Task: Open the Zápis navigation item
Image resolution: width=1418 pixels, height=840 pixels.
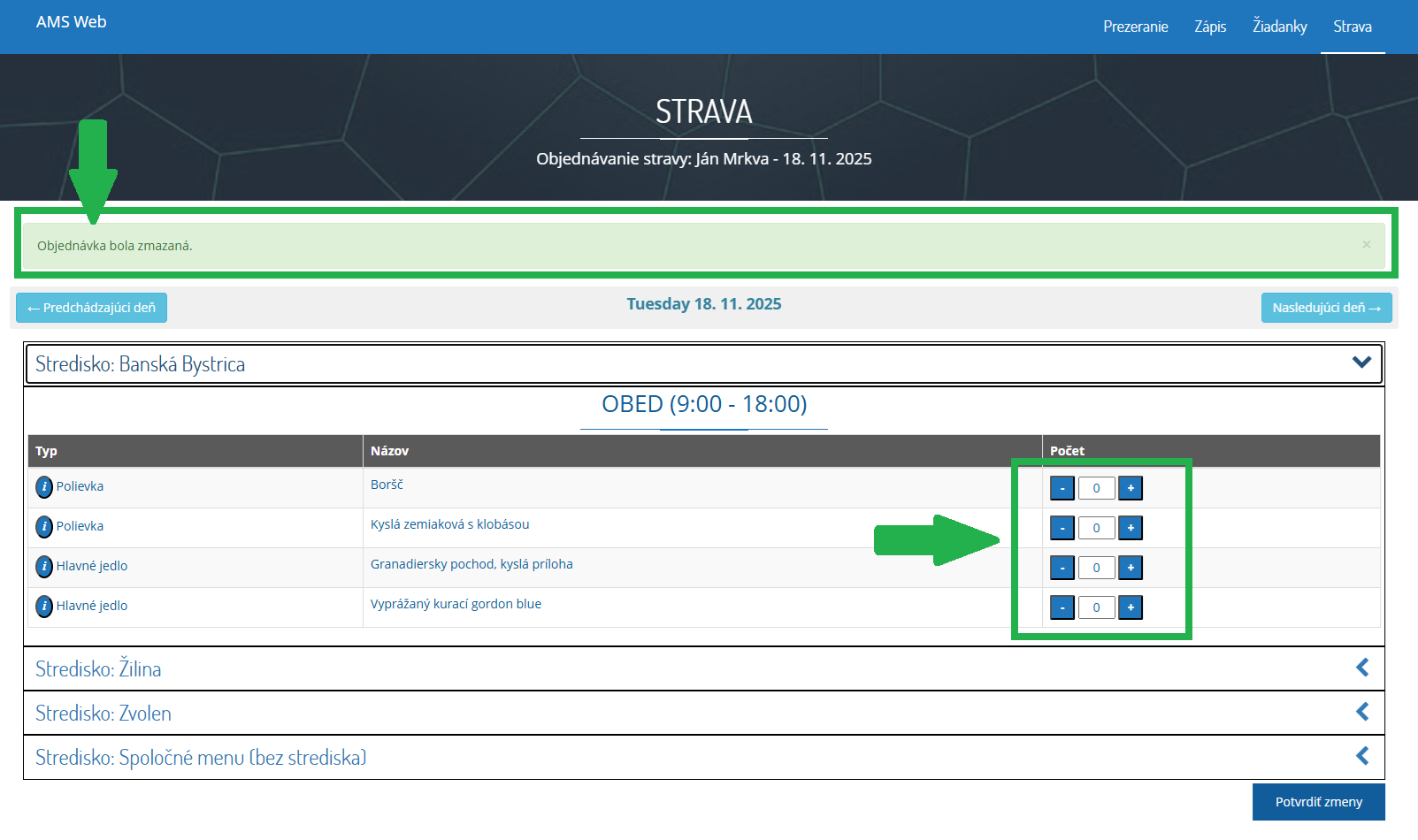Action: 1209,27
